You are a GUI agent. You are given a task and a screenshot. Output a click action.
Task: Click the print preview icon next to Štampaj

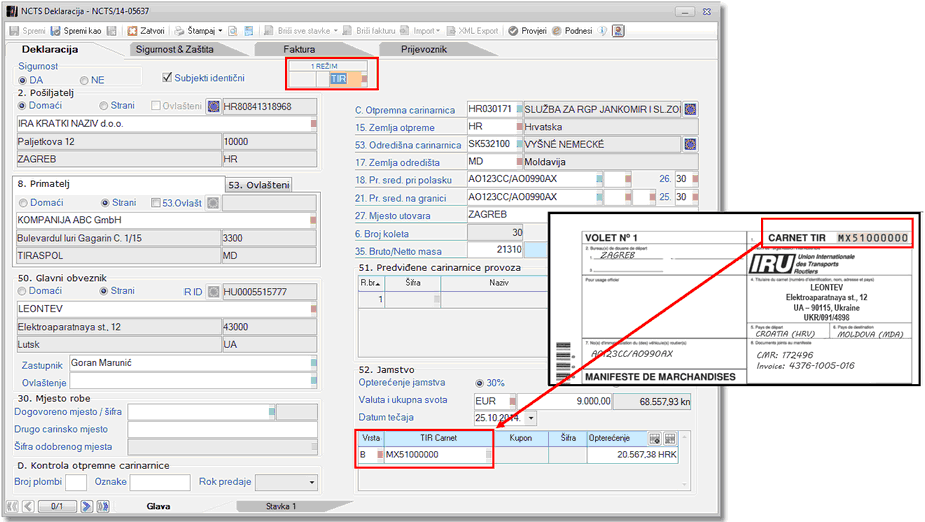point(233,31)
